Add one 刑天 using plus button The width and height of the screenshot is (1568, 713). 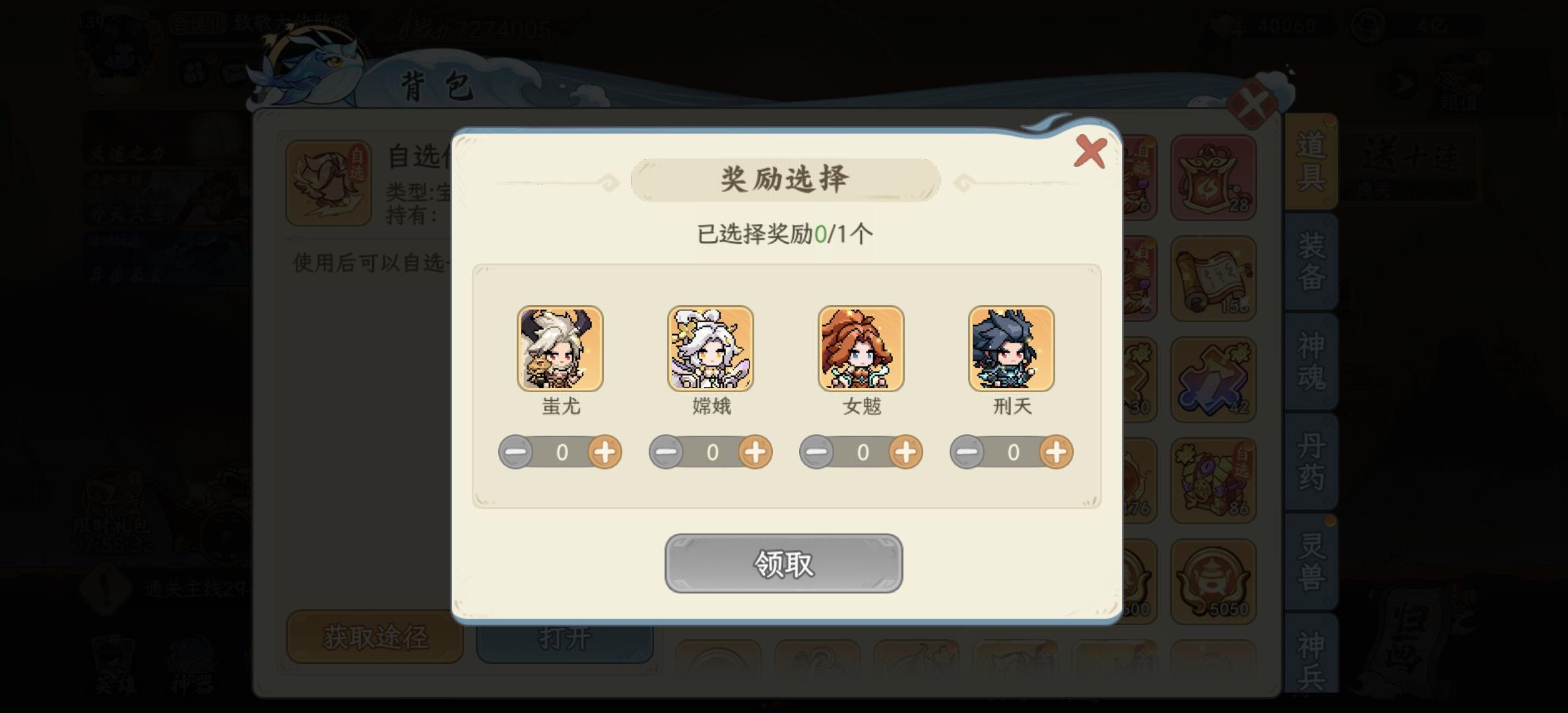(1057, 452)
